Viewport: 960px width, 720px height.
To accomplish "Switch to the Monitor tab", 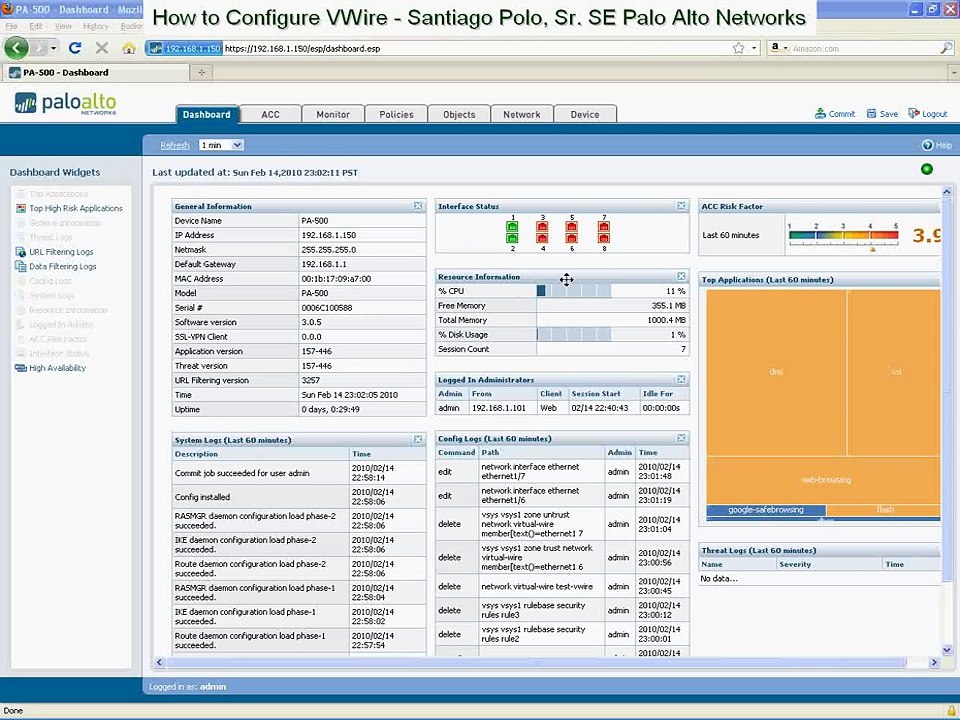I will 333,114.
